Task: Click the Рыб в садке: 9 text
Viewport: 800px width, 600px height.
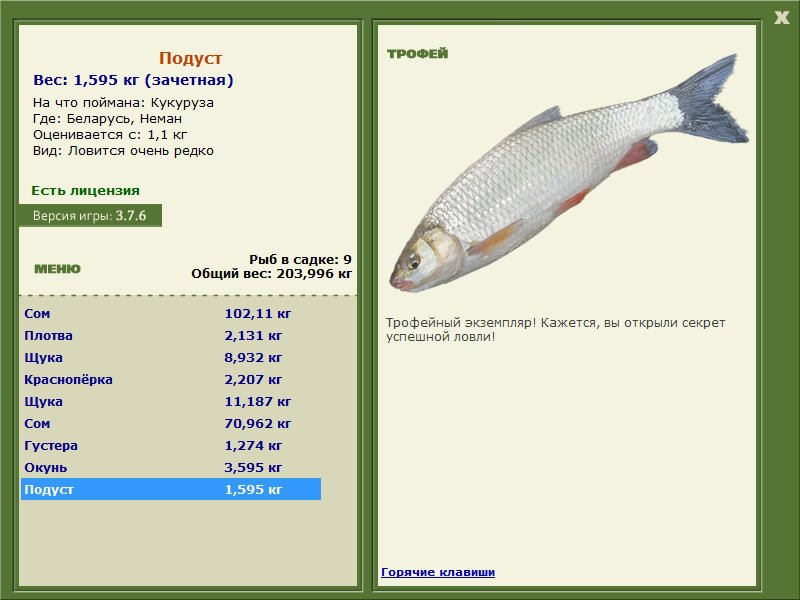Action: 300,259
